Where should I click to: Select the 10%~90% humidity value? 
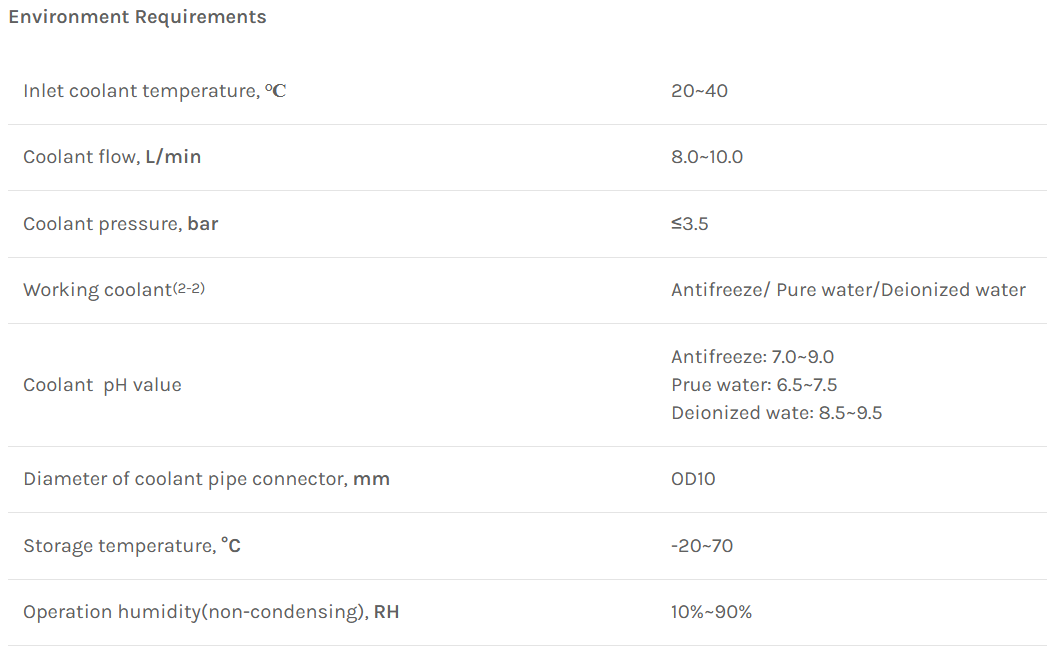pos(711,612)
